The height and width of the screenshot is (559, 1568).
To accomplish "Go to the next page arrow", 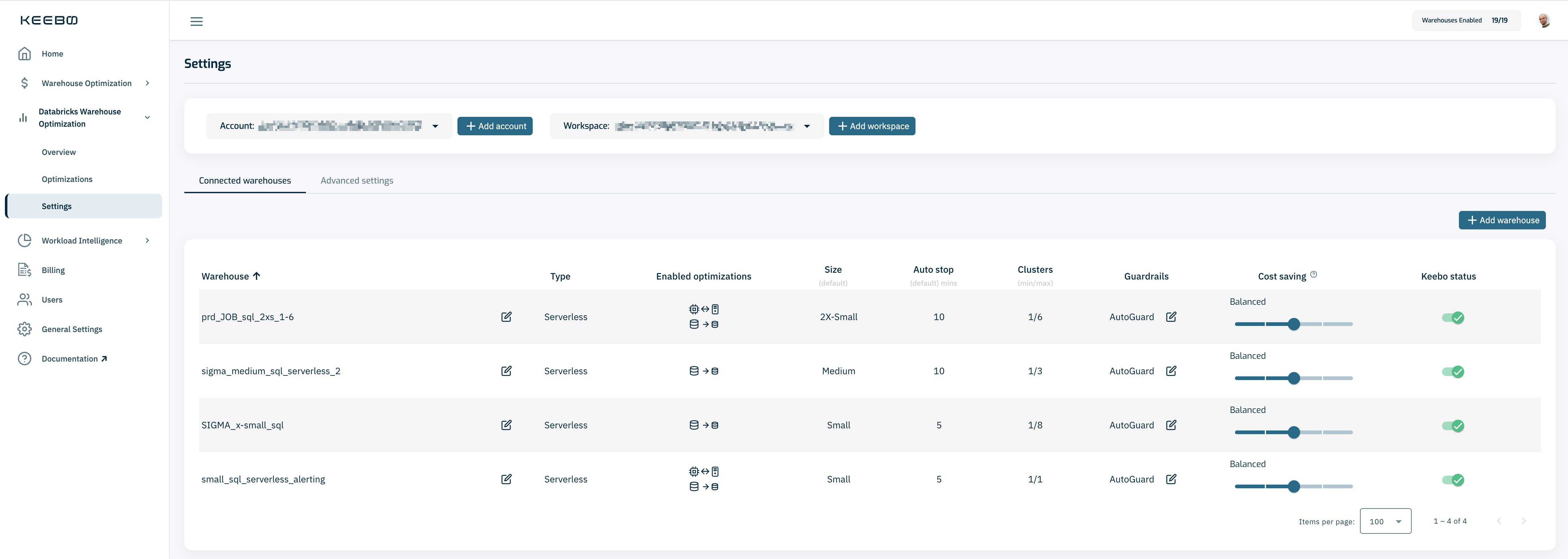I will click(1523, 521).
